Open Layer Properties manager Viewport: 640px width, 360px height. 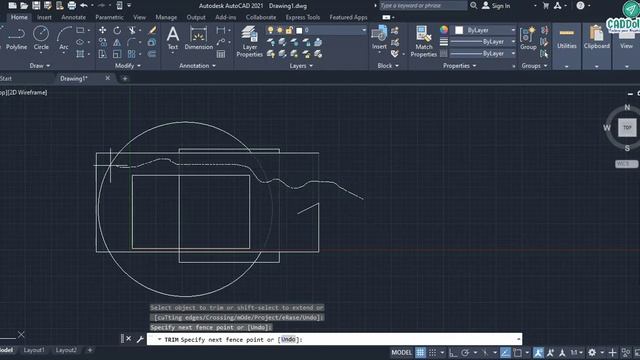(249, 41)
